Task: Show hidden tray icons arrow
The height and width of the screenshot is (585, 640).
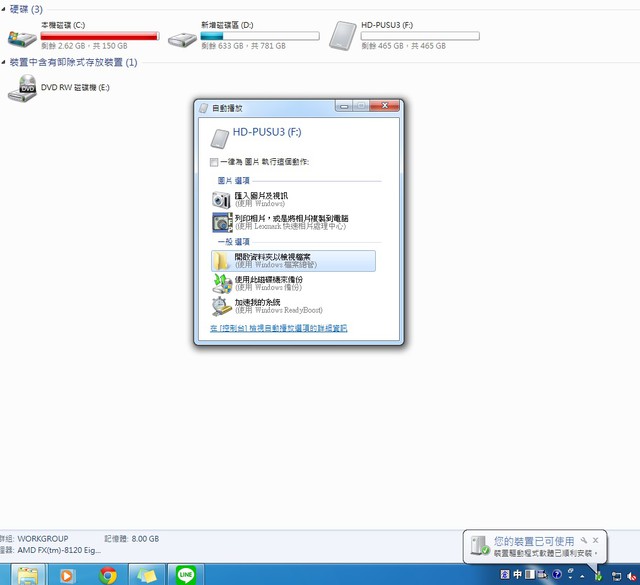Action: click(x=582, y=576)
